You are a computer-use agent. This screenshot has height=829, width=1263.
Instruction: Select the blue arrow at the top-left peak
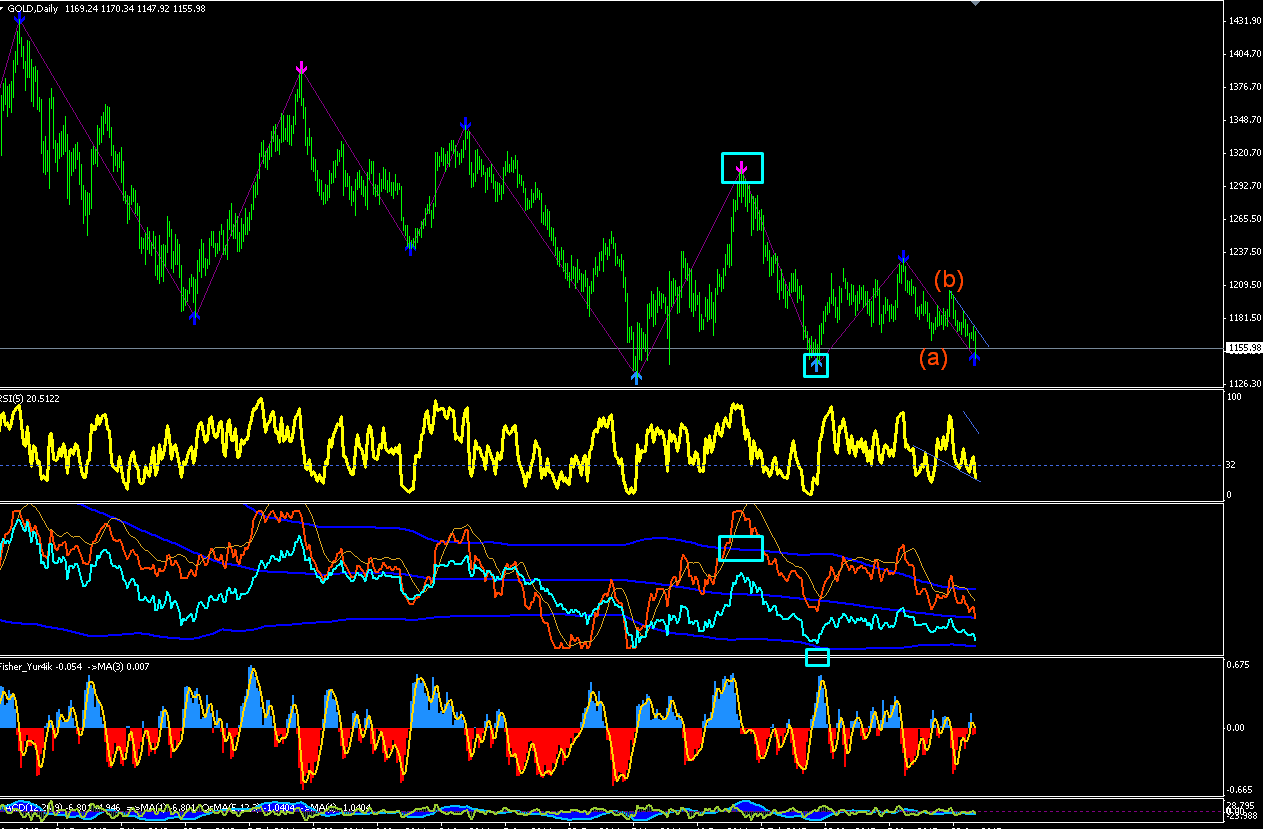19,17
